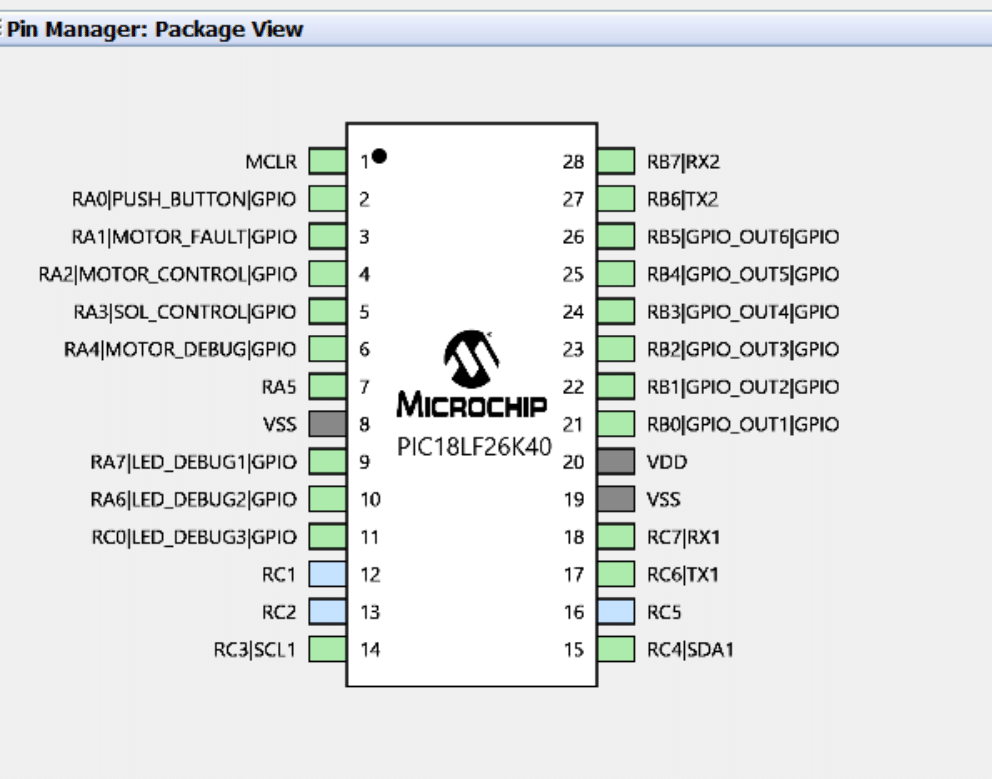The width and height of the screenshot is (992, 779).
Task: Select unassigned blue pin 13 RC2 box
Action: 328,612
